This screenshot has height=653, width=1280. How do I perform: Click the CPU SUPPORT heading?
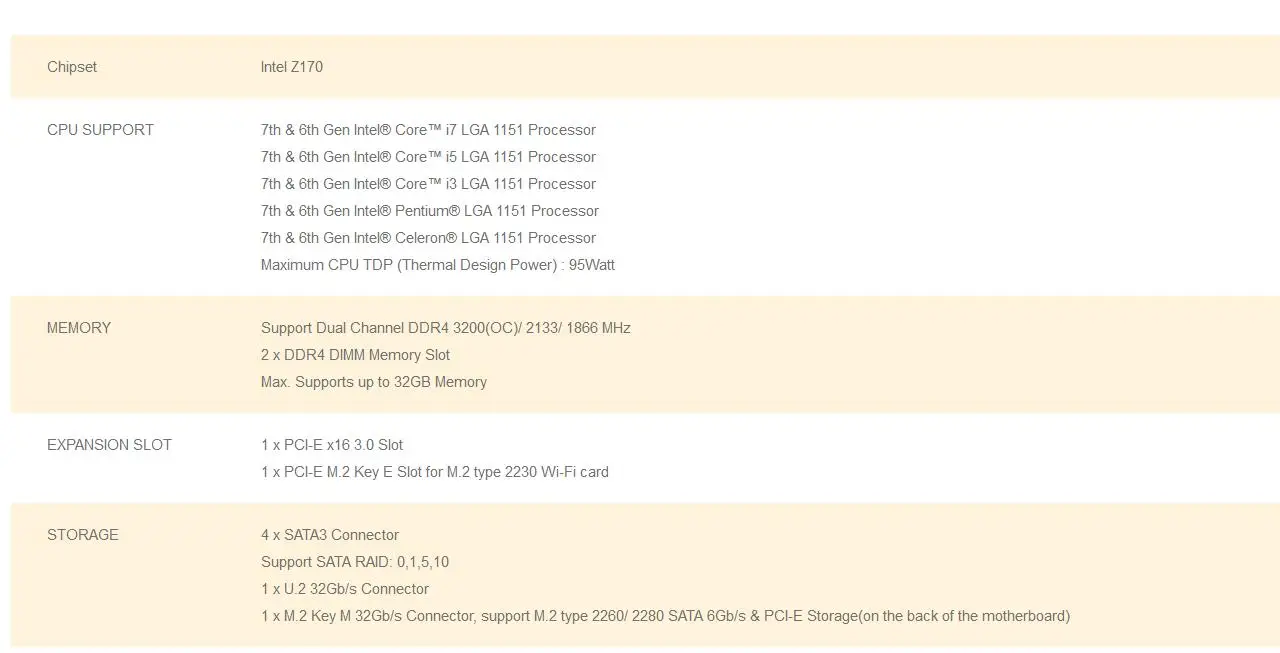[100, 130]
